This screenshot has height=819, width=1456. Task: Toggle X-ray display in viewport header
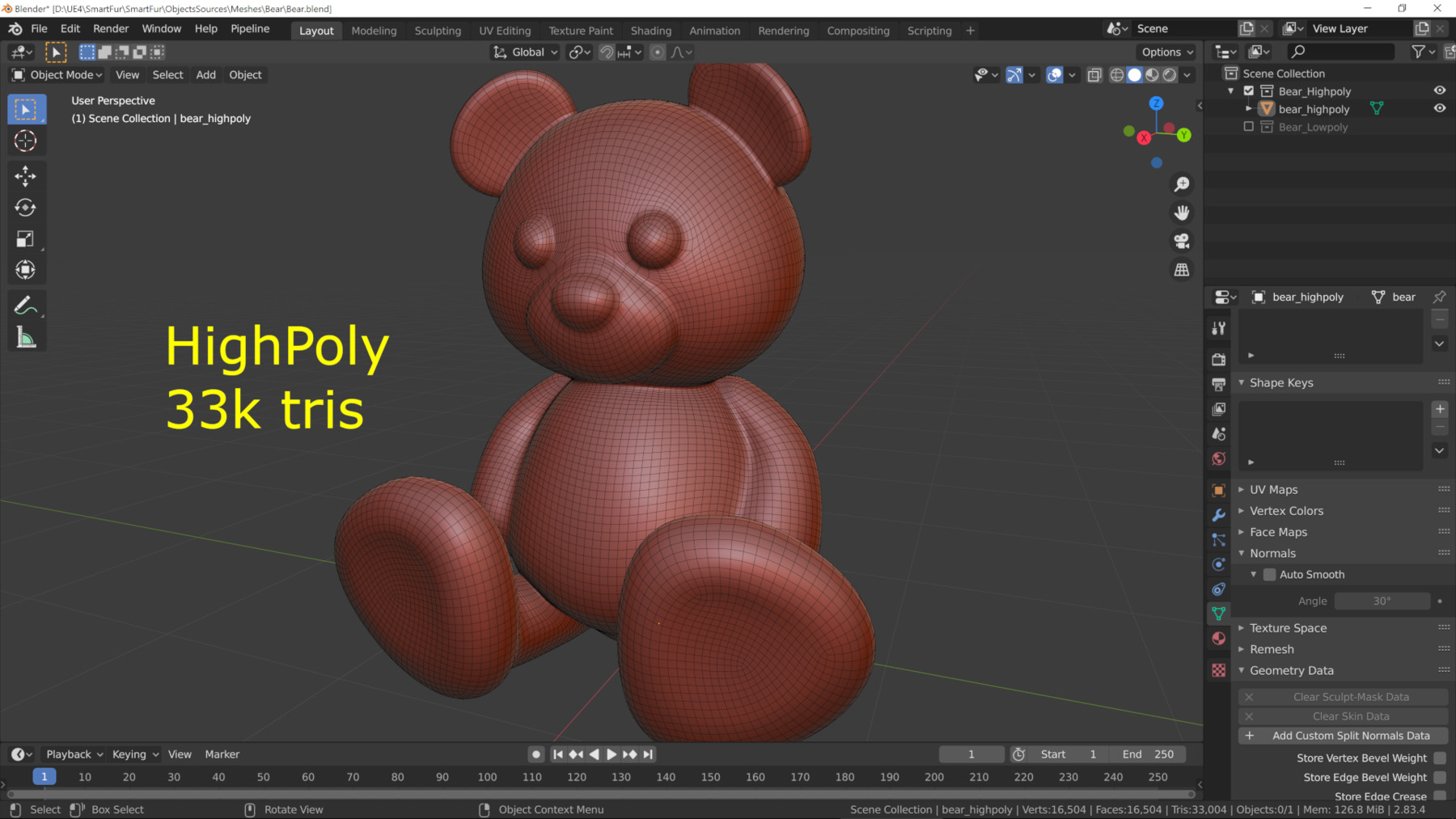(1094, 75)
